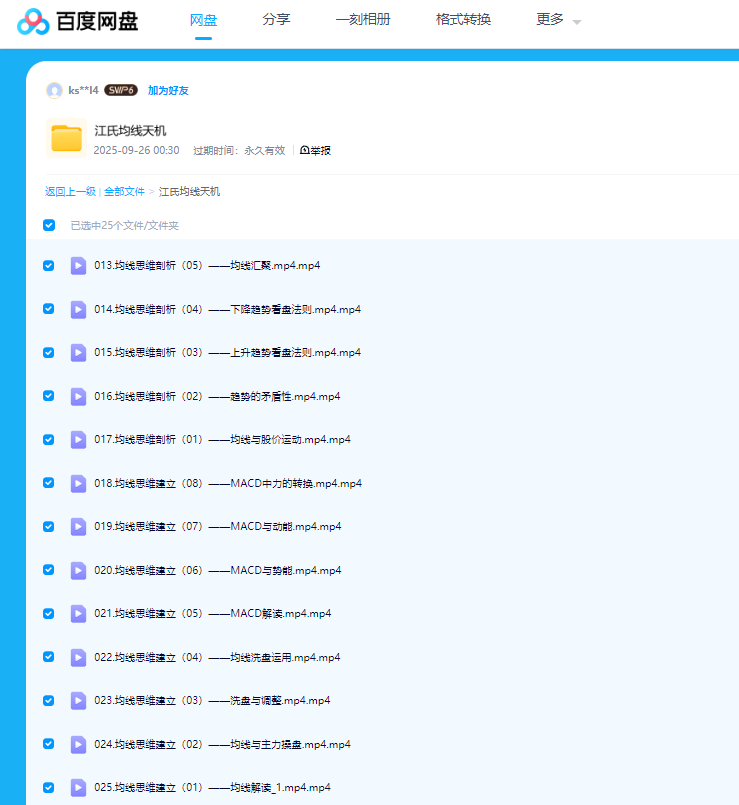Click the Baidu Netdisk logo icon
Viewport: 739px width, 805px height.
click(33, 21)
